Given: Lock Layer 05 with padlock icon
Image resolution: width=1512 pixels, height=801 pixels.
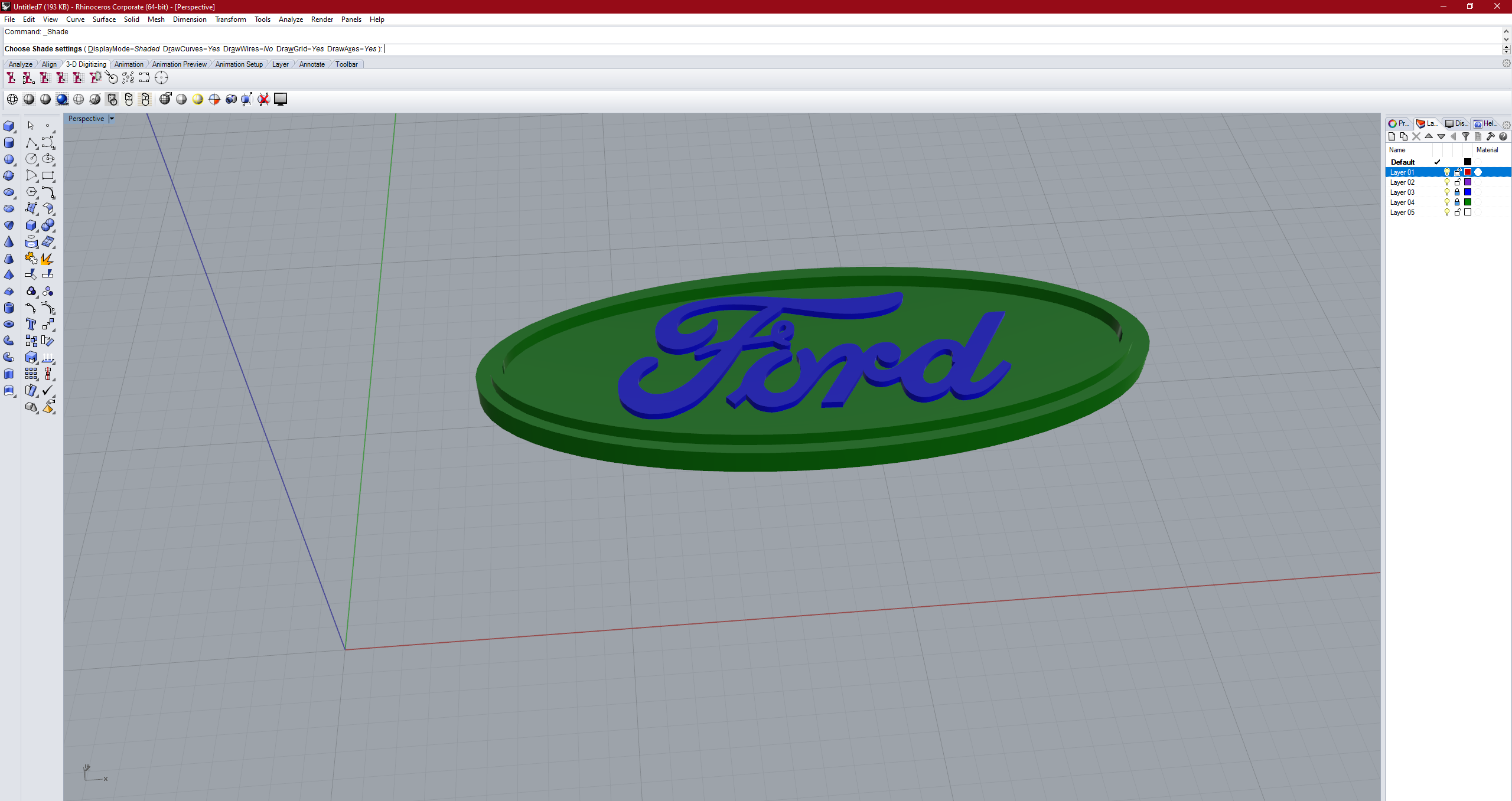Looking at the screenshot, I should [x=1457, y=212].
